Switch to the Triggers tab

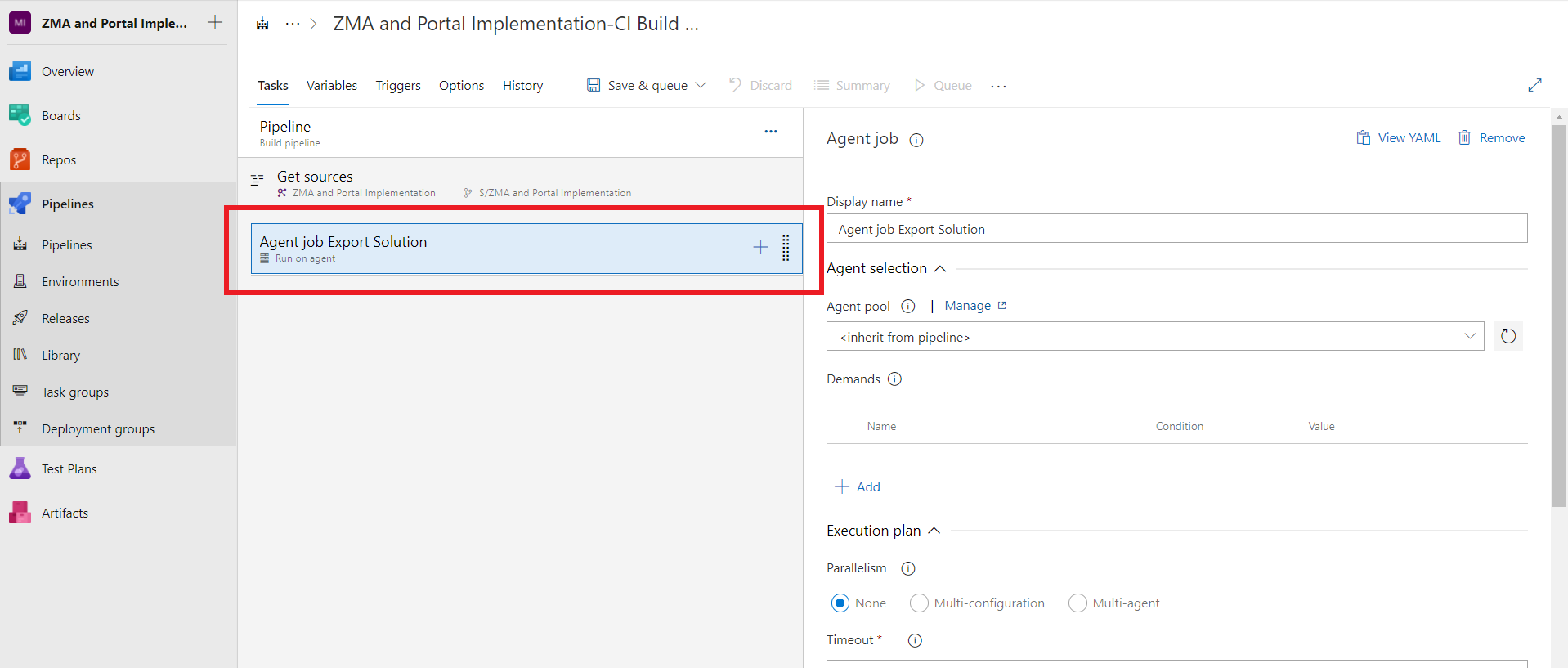tap(398, 86)
